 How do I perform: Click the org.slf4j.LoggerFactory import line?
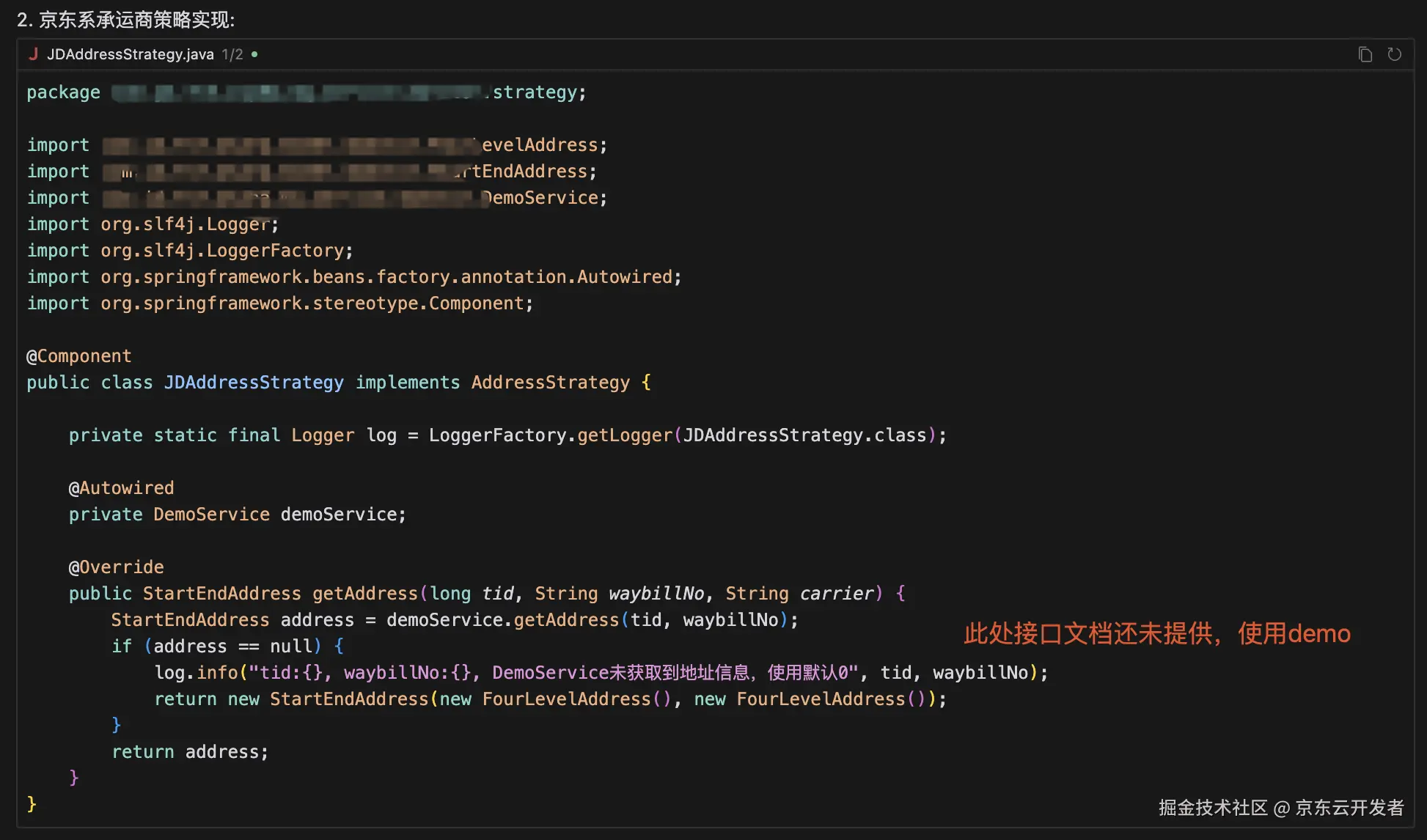point(190,251)
